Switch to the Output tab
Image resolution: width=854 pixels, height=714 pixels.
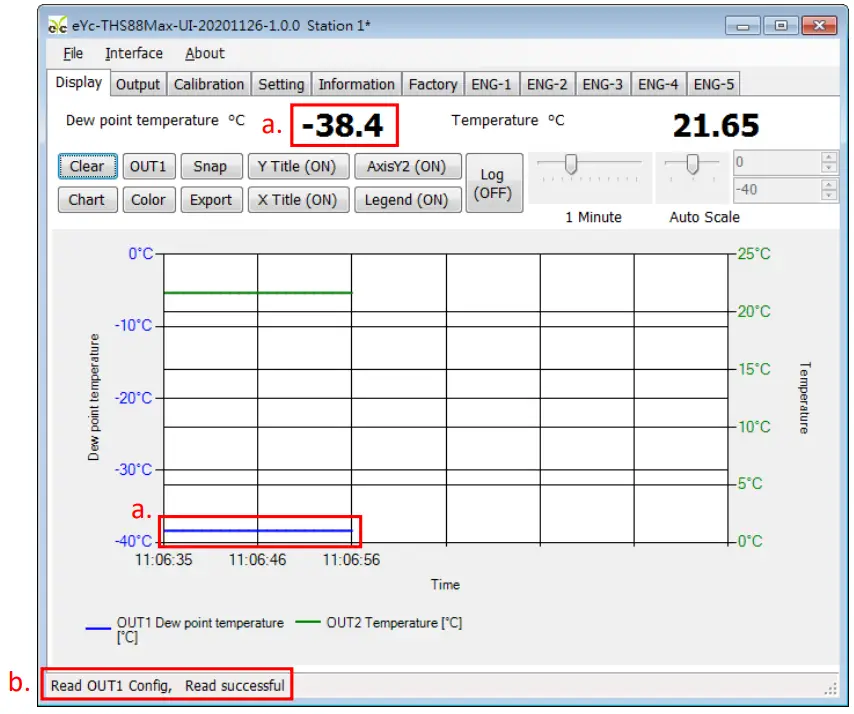138,84
